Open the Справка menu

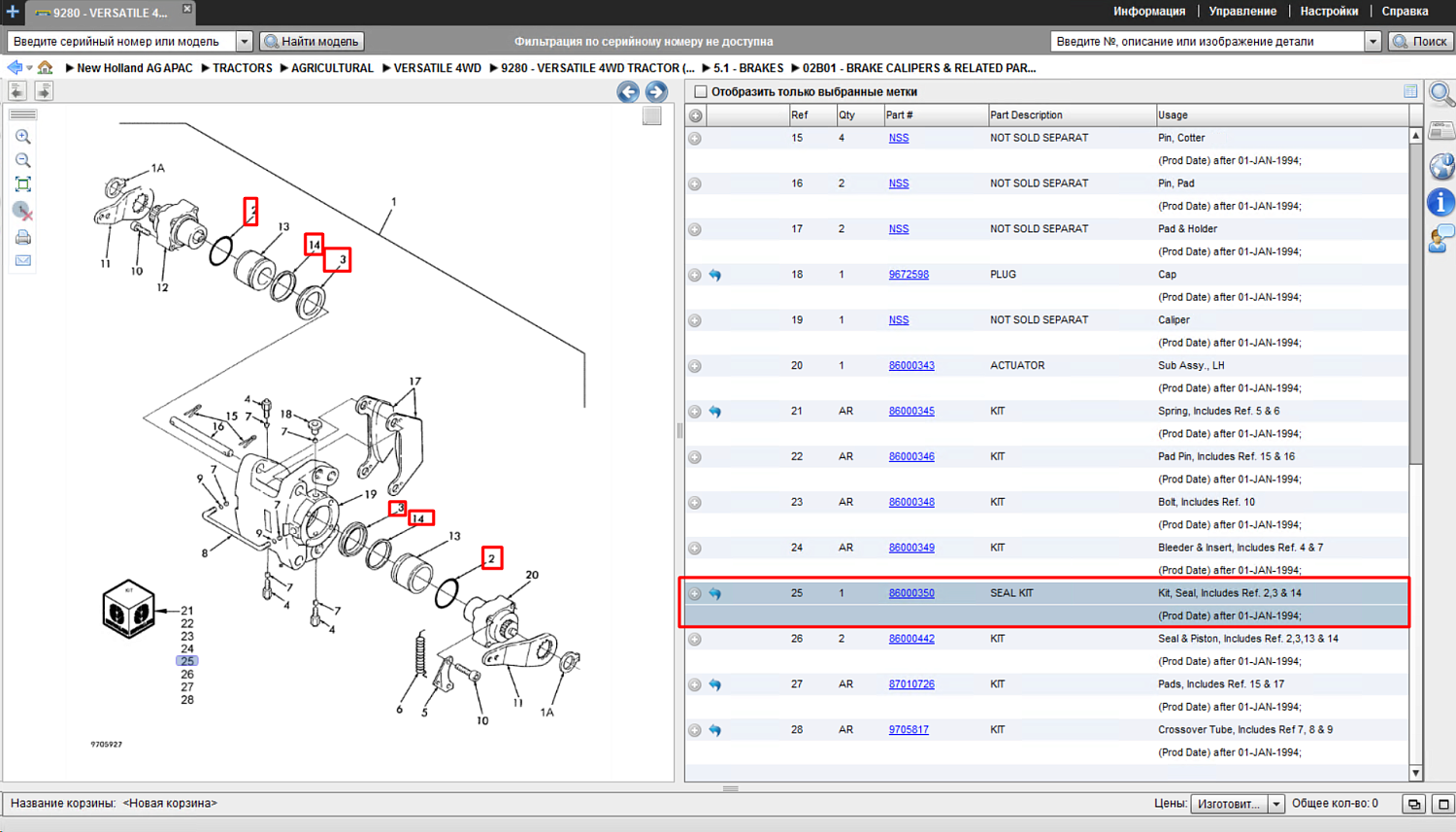click(x=1405, y=12)
